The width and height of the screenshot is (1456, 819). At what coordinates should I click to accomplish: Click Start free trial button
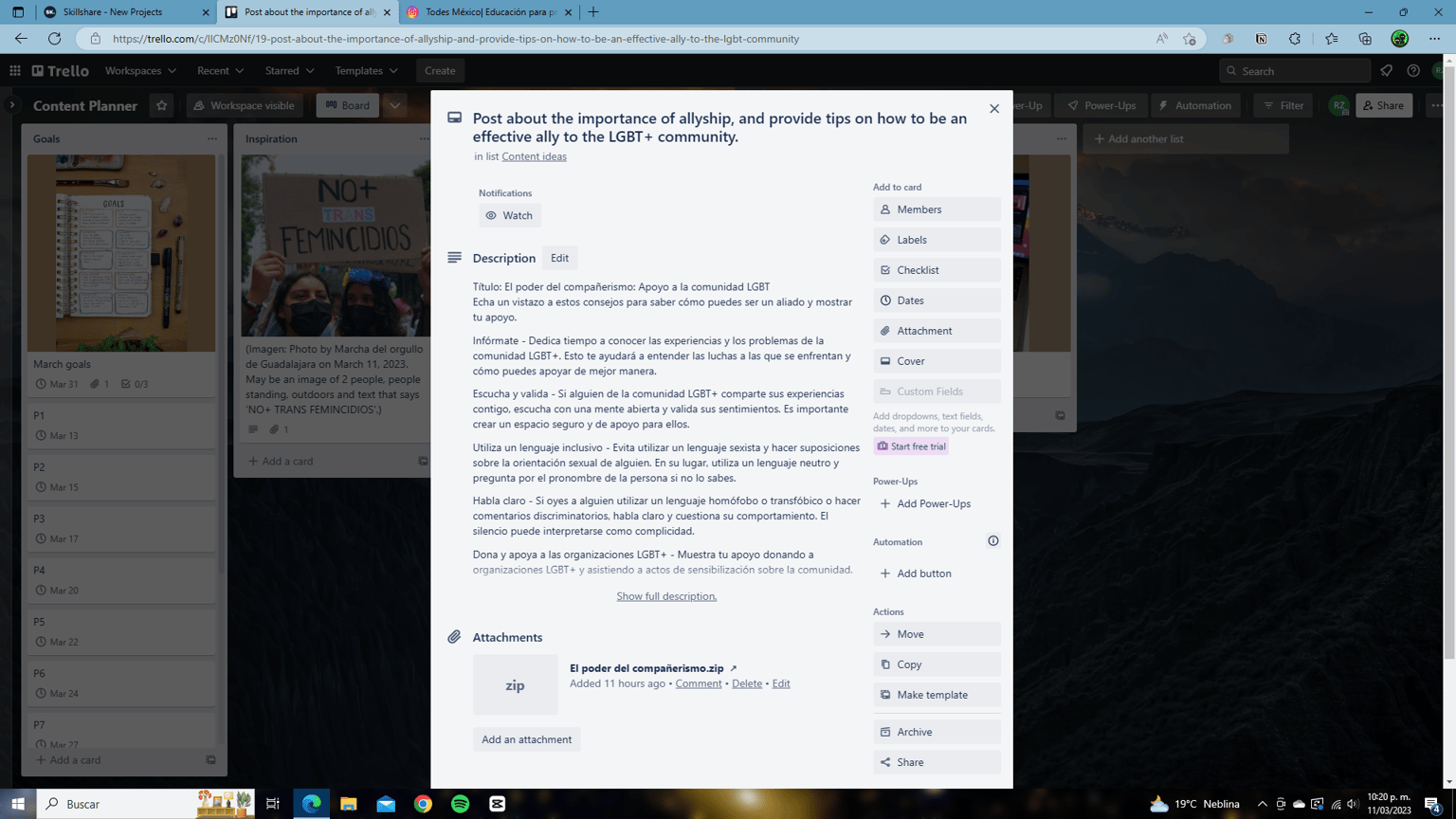pos(911,446)
